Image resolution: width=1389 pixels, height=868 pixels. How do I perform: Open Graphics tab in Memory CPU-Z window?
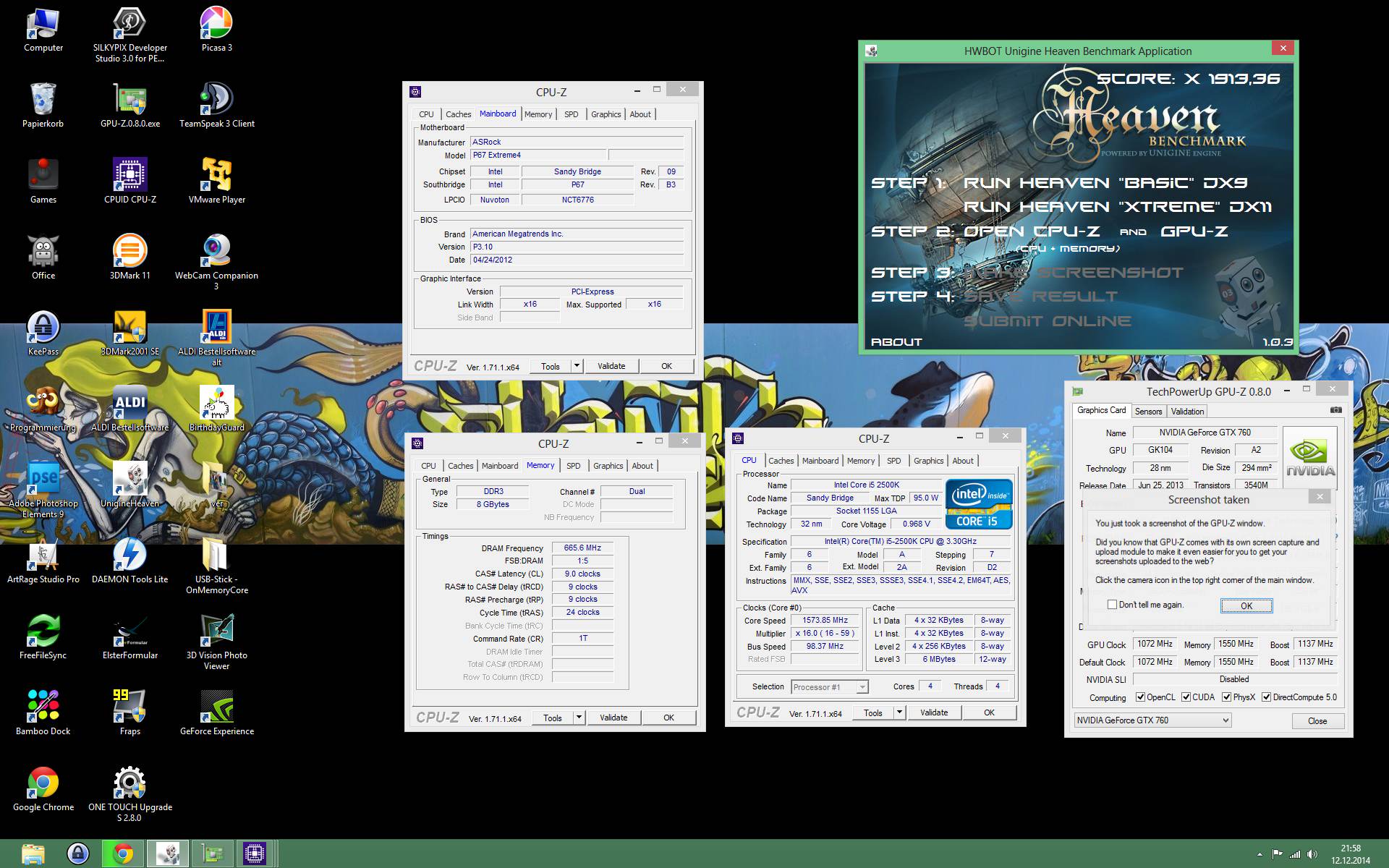pos(608,466)
